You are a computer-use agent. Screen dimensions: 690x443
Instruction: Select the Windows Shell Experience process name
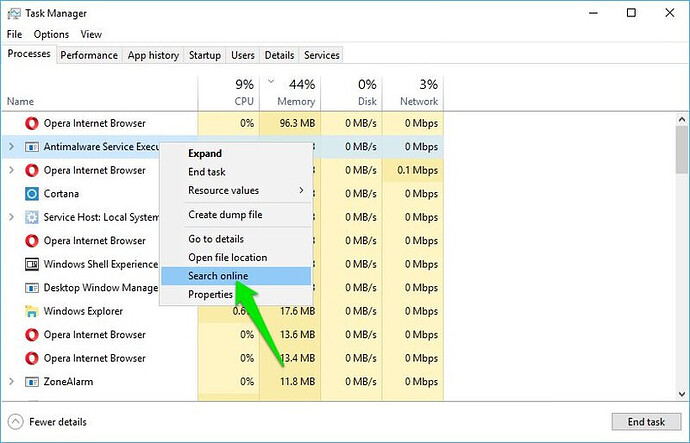tap(101, 264)
